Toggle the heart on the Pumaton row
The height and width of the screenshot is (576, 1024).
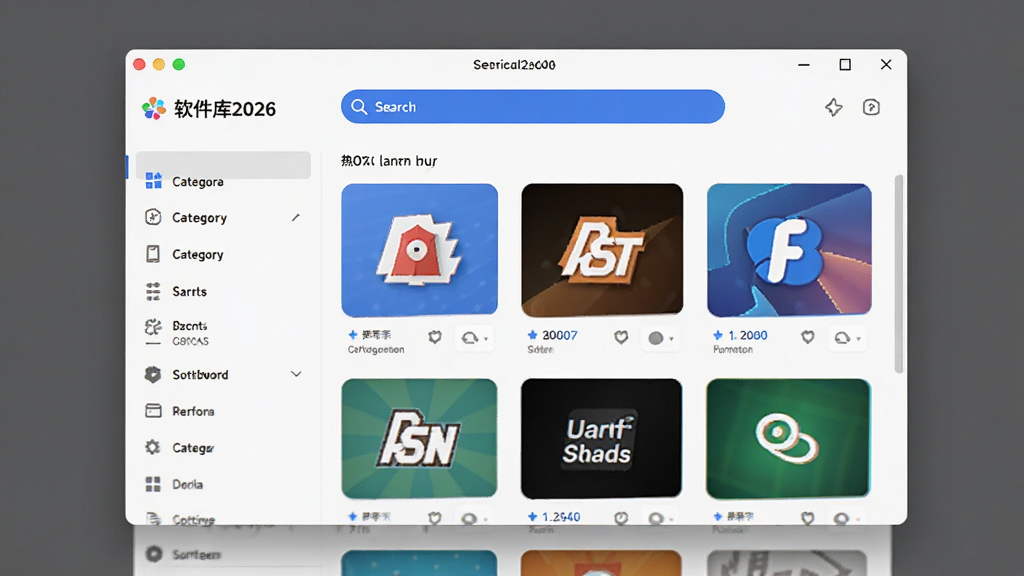[x=808, y=337]
